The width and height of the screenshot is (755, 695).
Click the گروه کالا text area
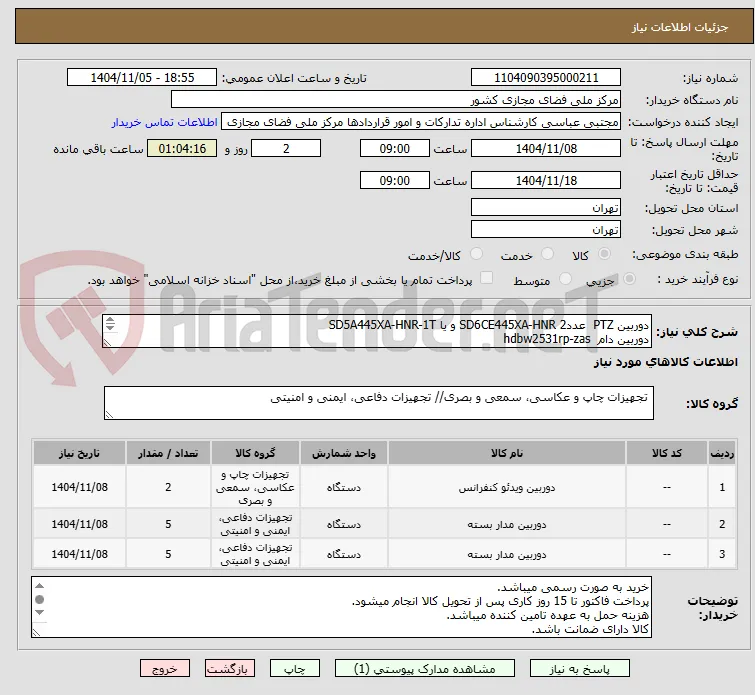pos(378,403)
